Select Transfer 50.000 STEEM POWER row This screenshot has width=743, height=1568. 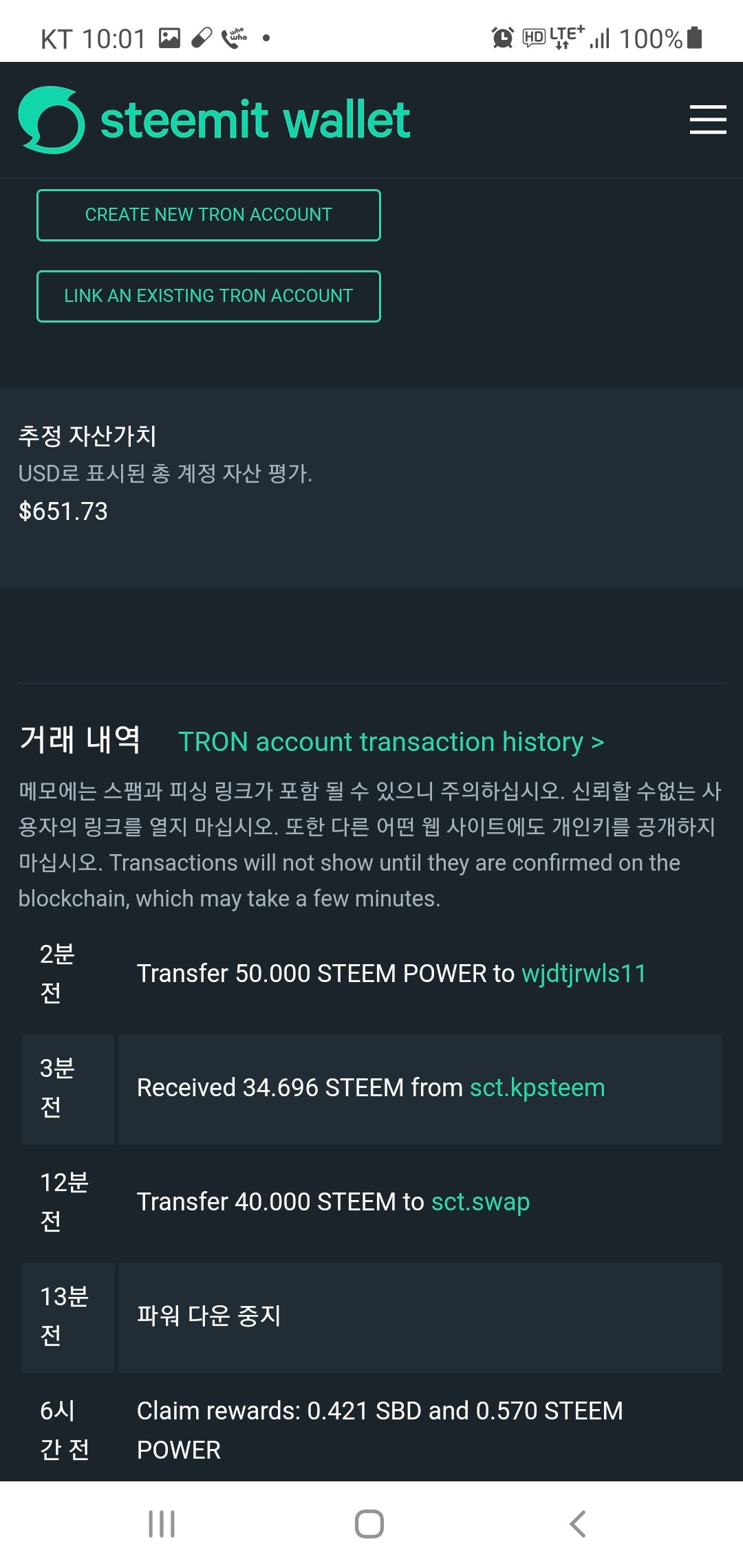[371, 974]
